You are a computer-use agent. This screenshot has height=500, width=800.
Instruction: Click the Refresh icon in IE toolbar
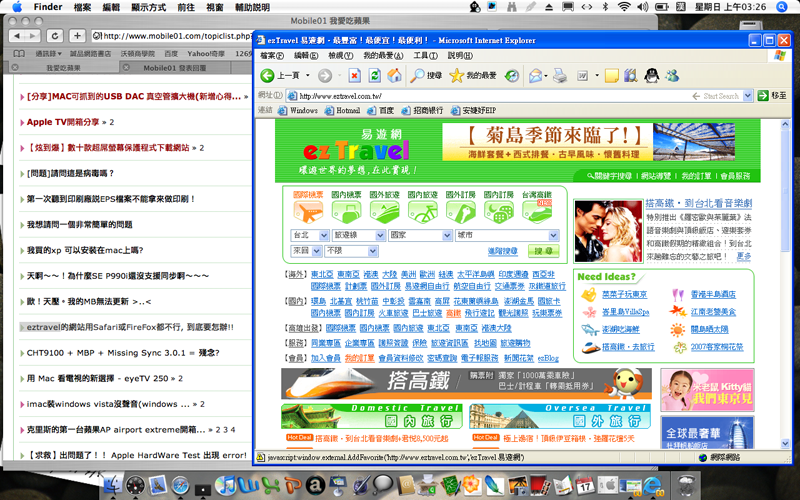374,76
